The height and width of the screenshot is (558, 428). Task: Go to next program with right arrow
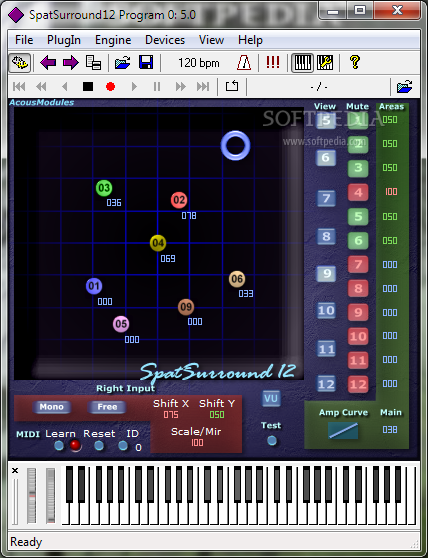70,63
